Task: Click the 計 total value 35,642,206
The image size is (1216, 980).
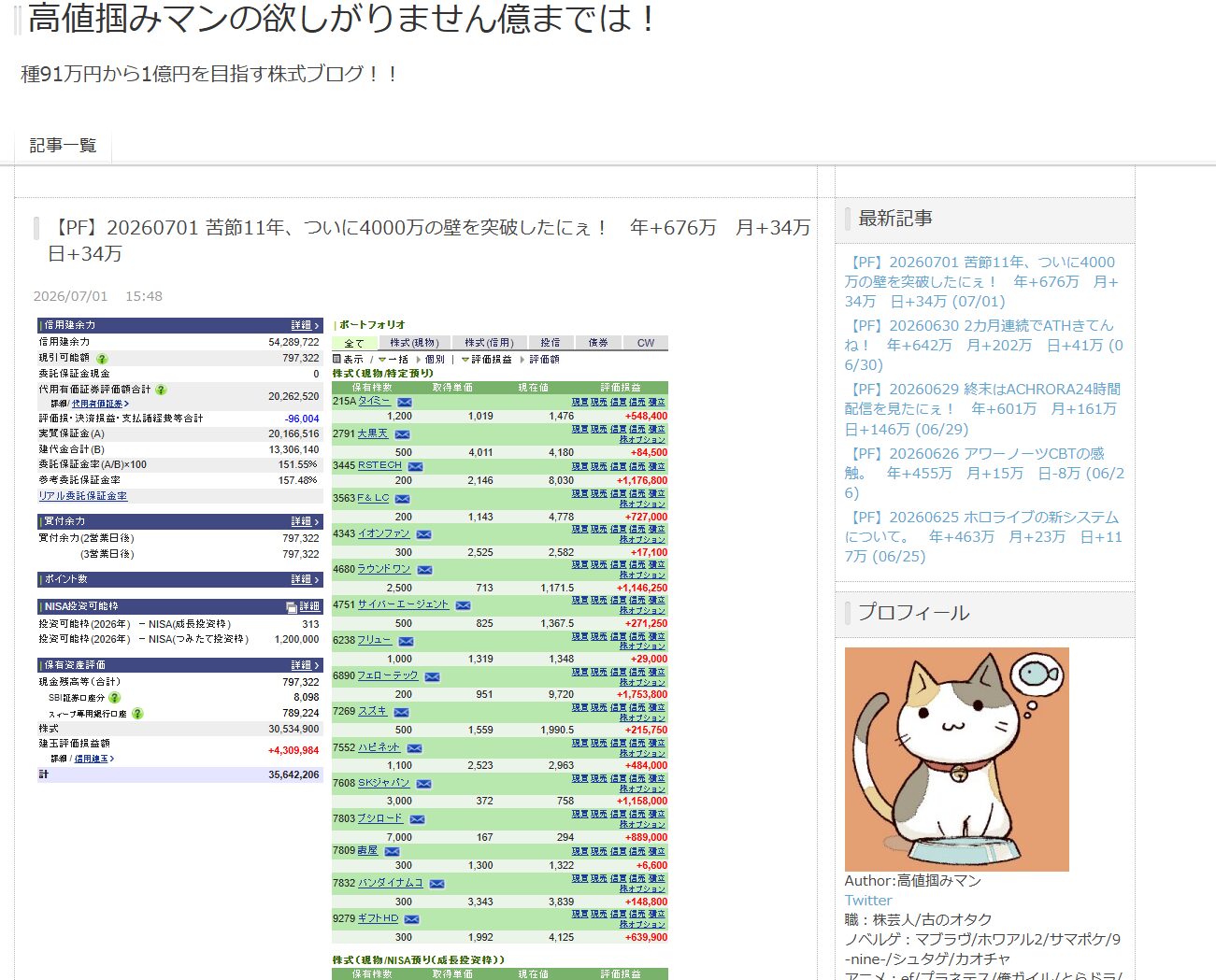Action: click(x=293, y=774)
